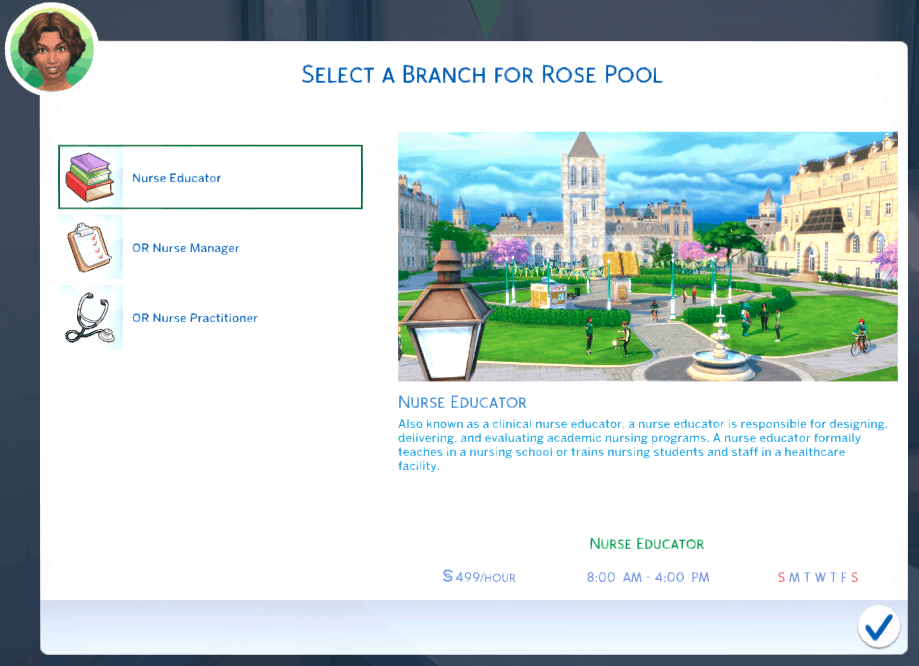
Task: Click the Select a Branch dialog title
Action: tap(482, 75)
